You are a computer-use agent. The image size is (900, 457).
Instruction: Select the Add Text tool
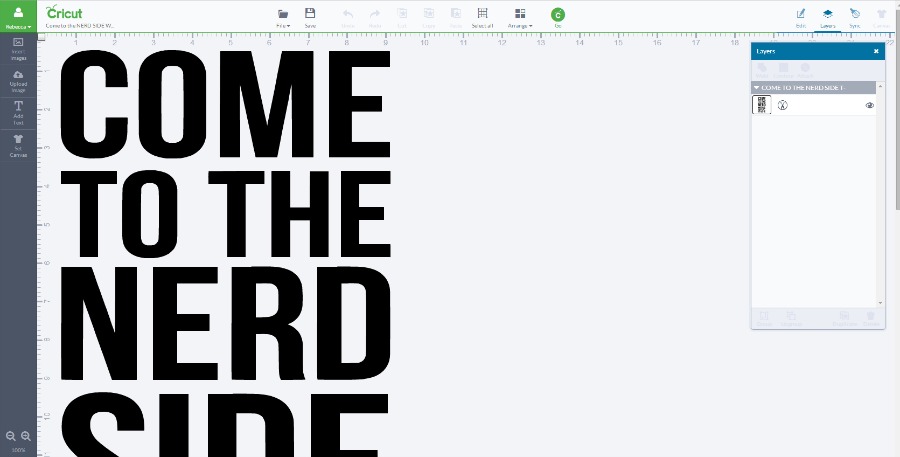click(x=18, y=114)
